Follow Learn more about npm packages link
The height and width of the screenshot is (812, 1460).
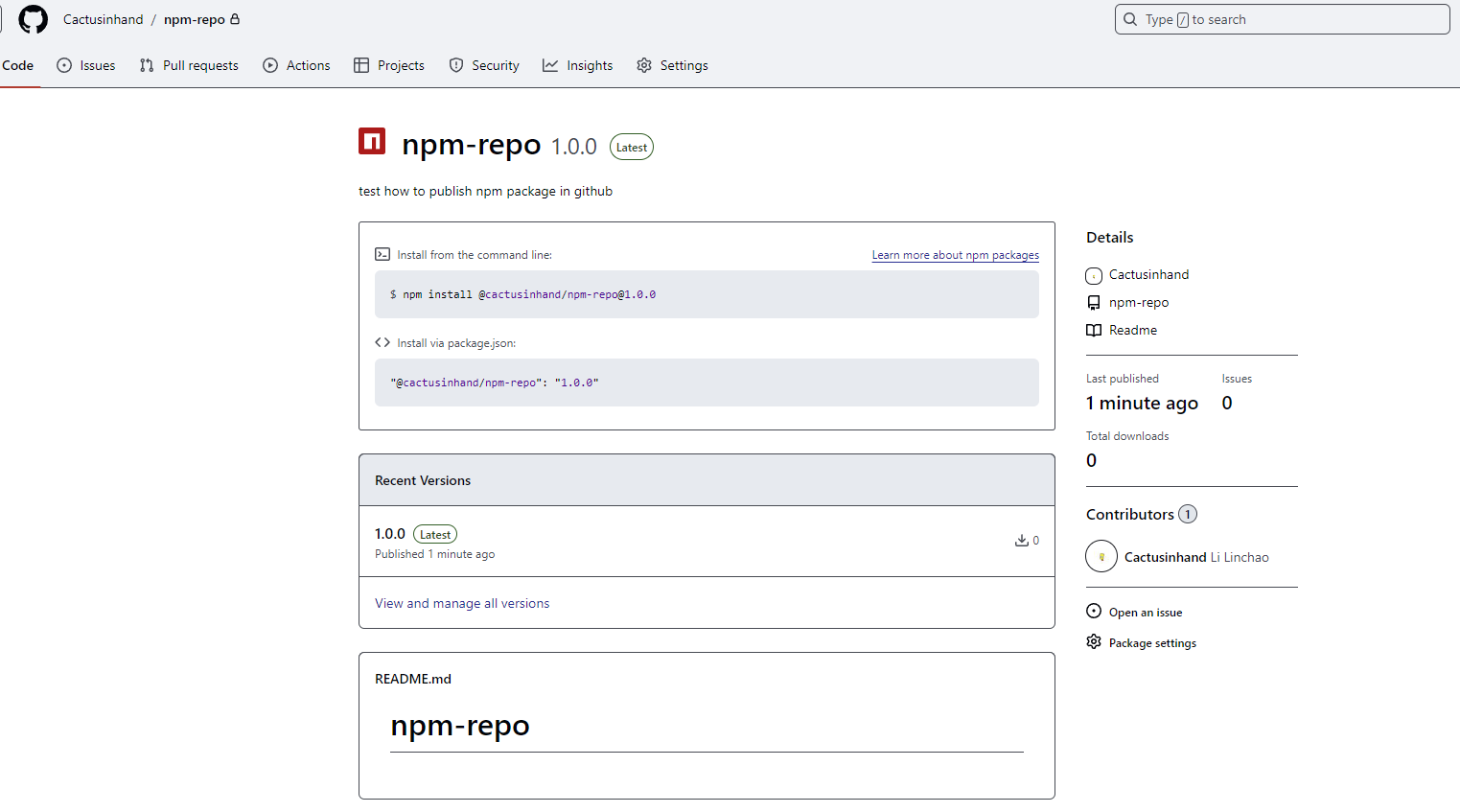click(955, 255)
